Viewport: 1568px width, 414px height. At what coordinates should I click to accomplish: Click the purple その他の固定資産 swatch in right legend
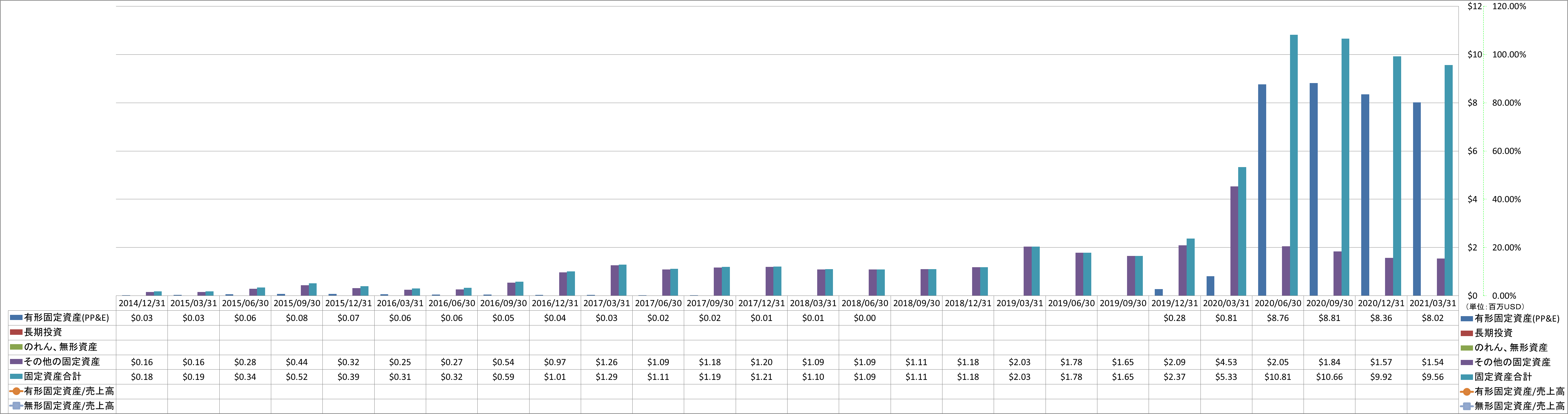(x=1466, y=362)
